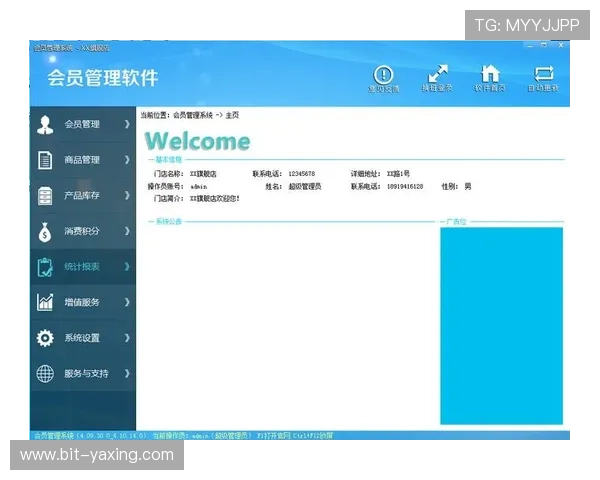Click the gender value 男
Image resolution: width=600 pixels, height=480 pixels.
point(468,186)
